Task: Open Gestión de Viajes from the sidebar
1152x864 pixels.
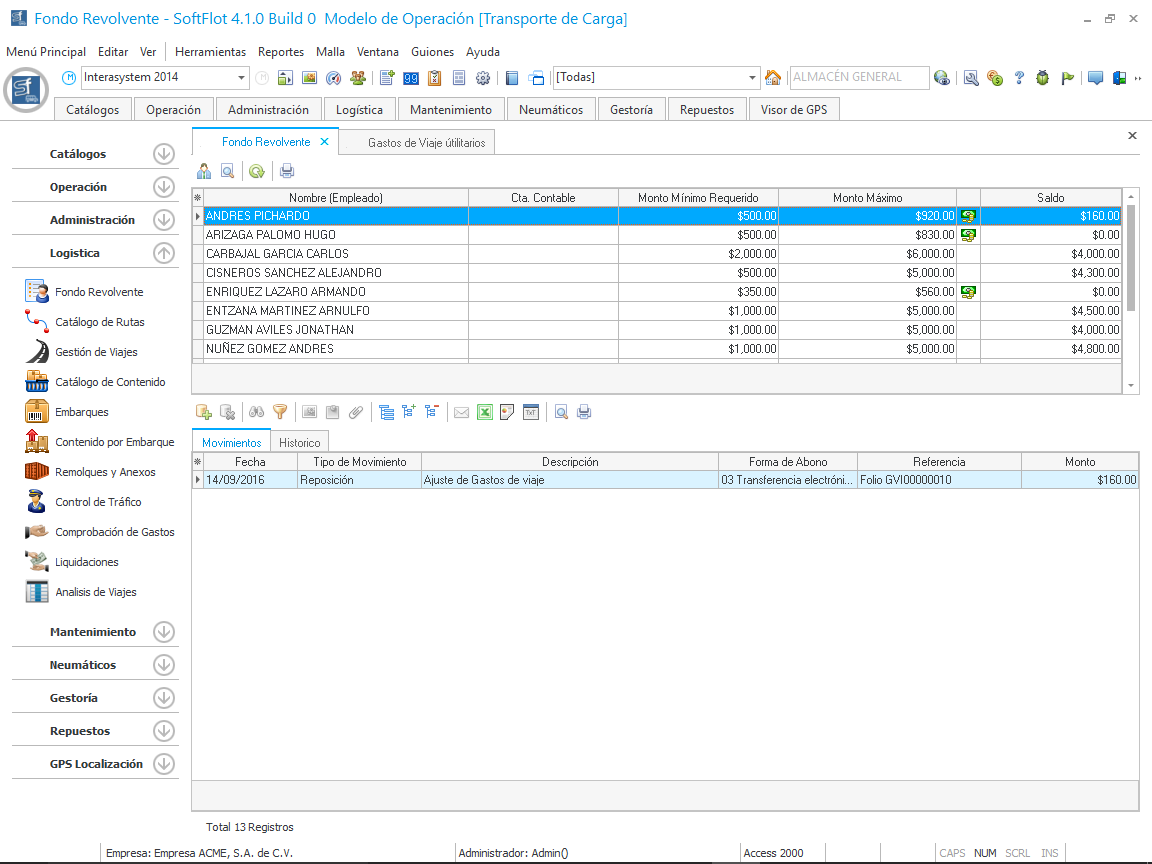Action: pos(96,352)
